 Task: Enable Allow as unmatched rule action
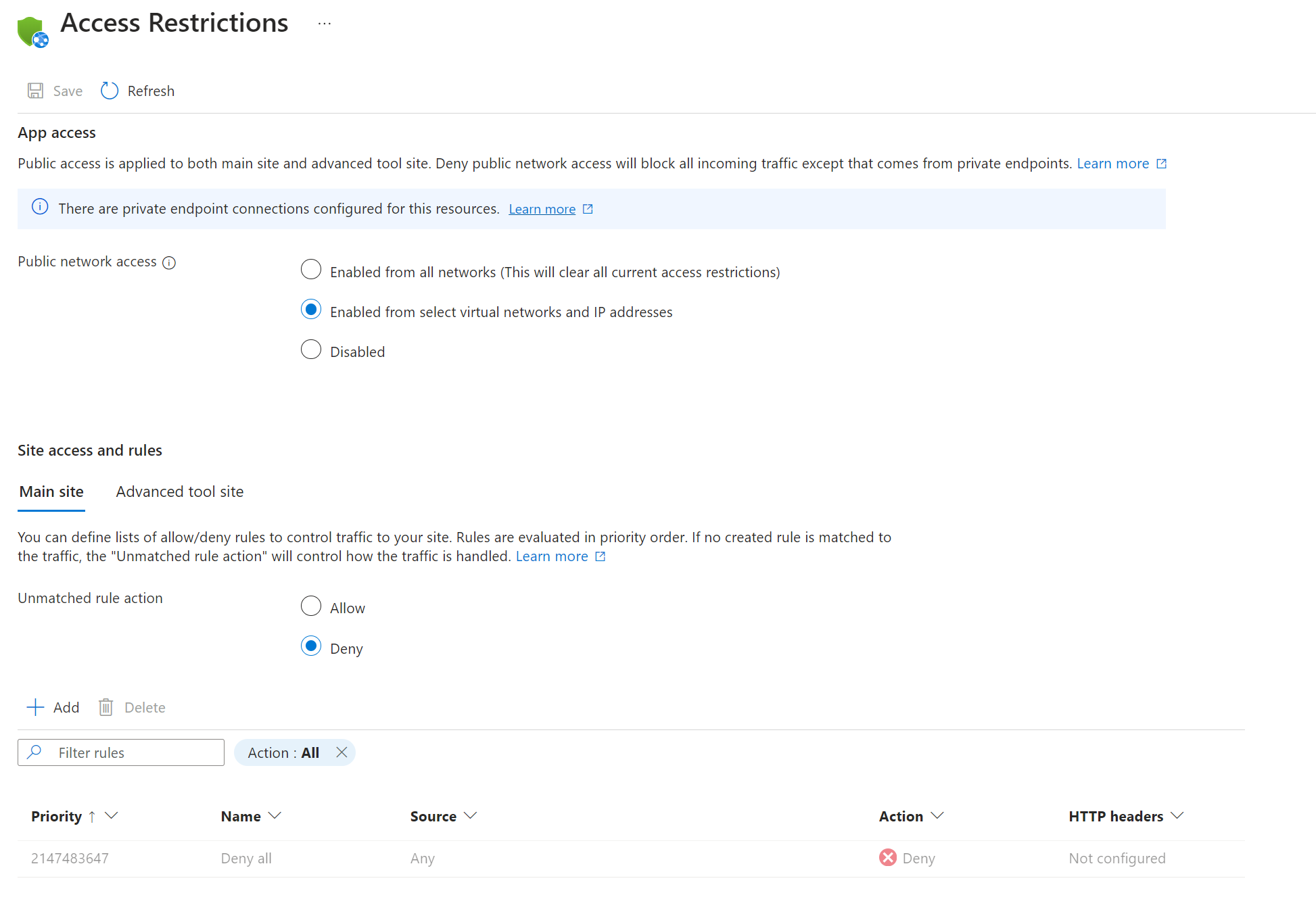[310, 606]
